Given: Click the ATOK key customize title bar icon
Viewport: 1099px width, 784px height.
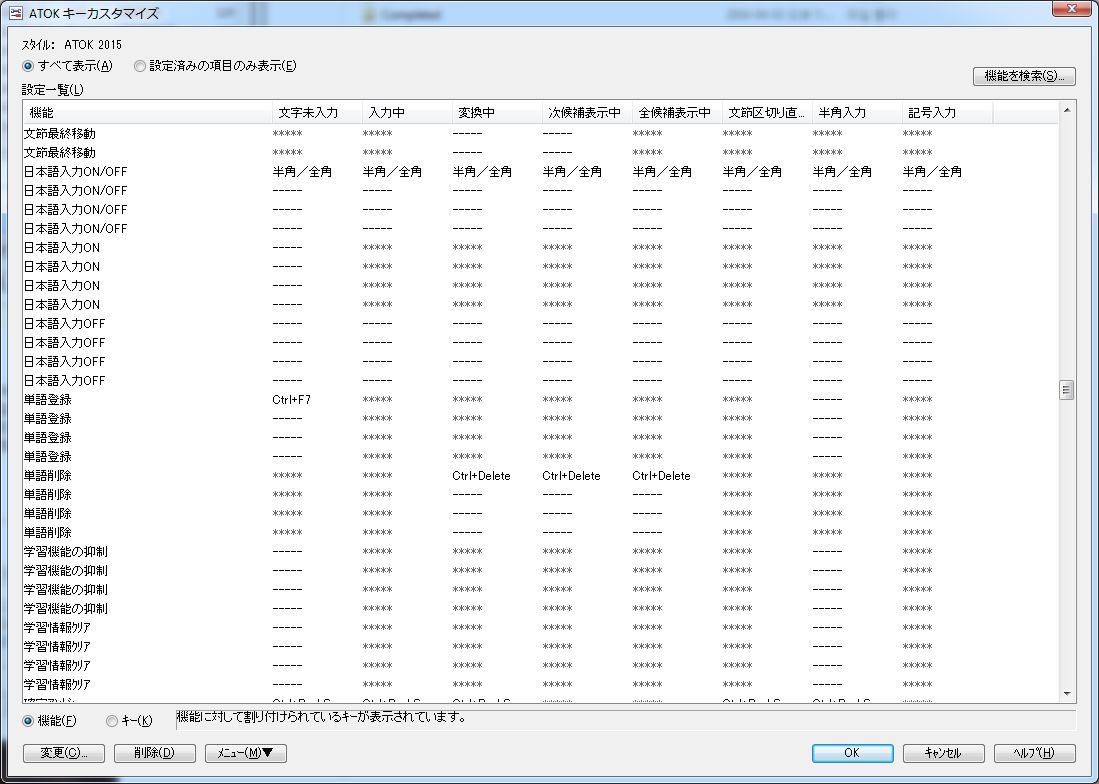Looking at the screenshot, I should pos(15,13).
